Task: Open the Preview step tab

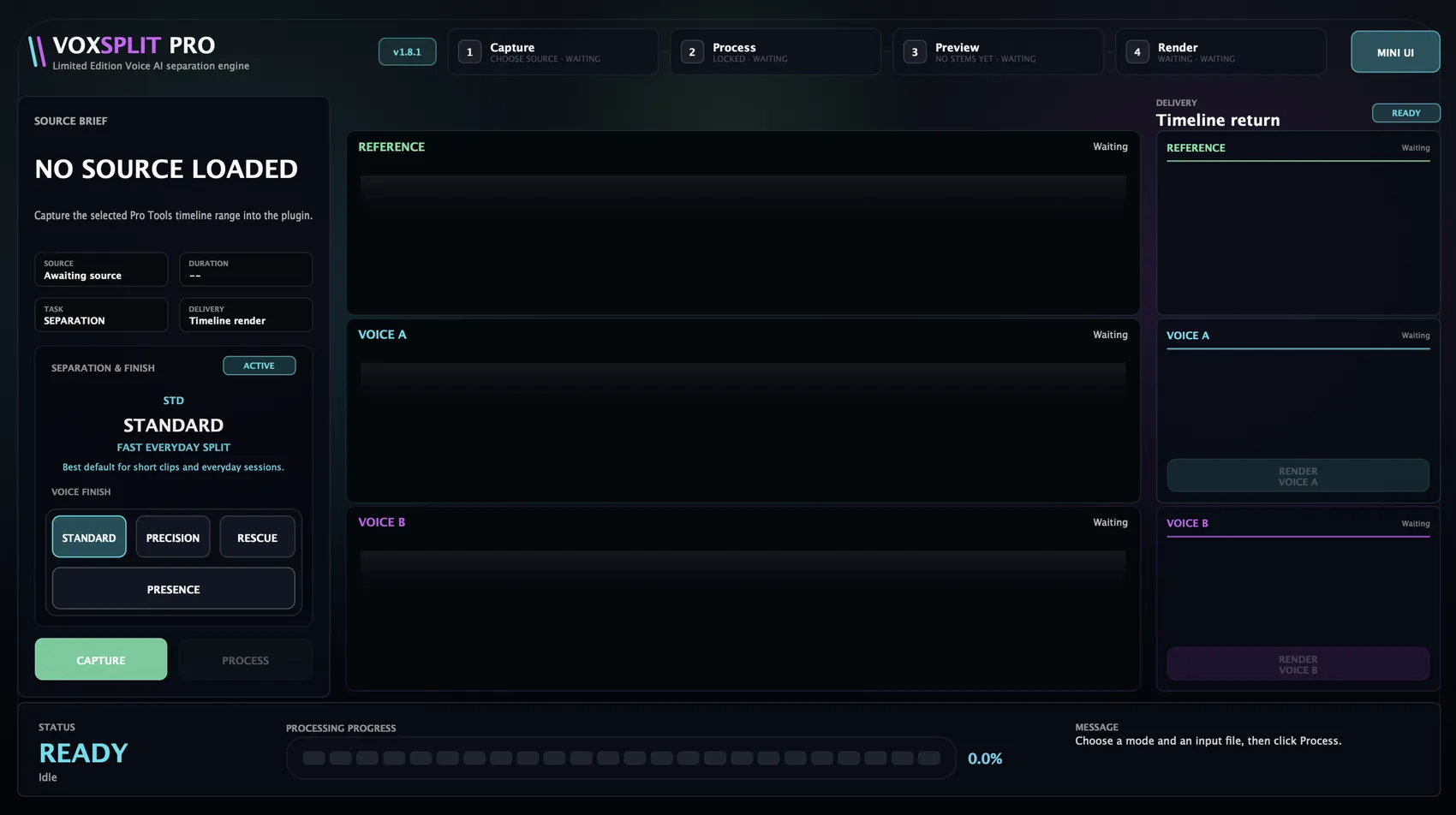Action: pyautogui.click(x=998, y=52)
